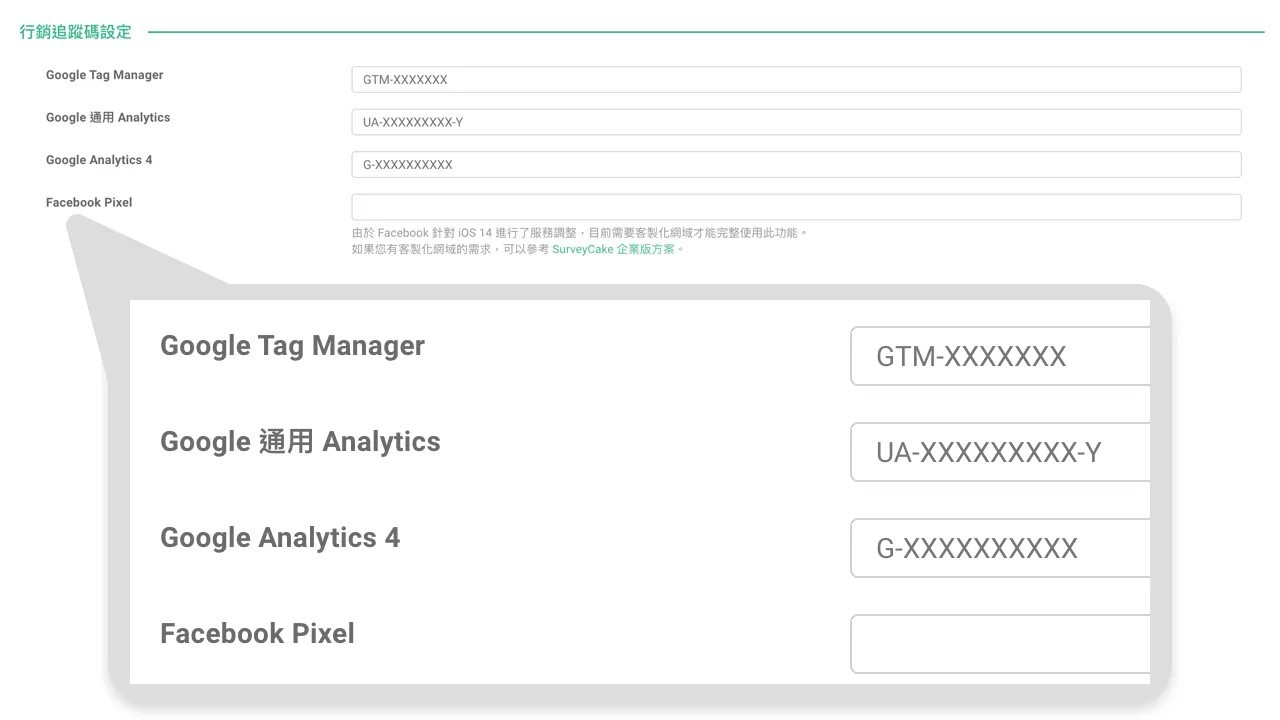Click the empty Facebook Pixel field in the form
The height and width of the screenshot is (720, 1280).
tap(796, 207)
